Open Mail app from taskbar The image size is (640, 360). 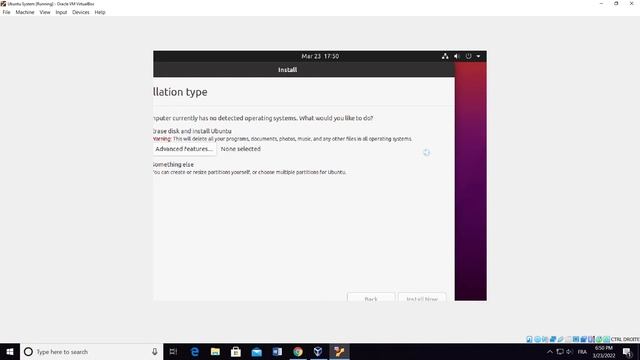click(256, 351)
